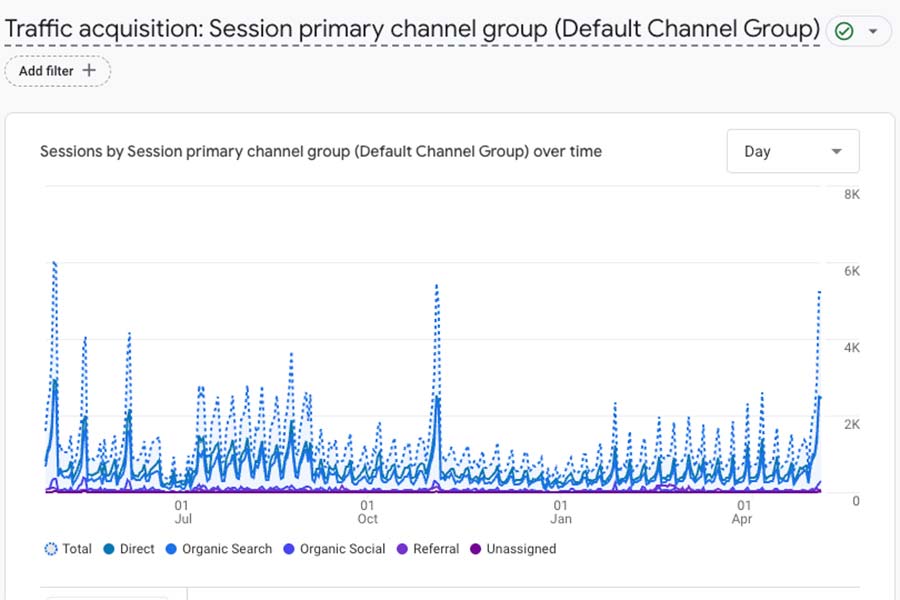Click the Referral legend color dot
This screenshot has height=600, width=900.
(x=404, y=549)
